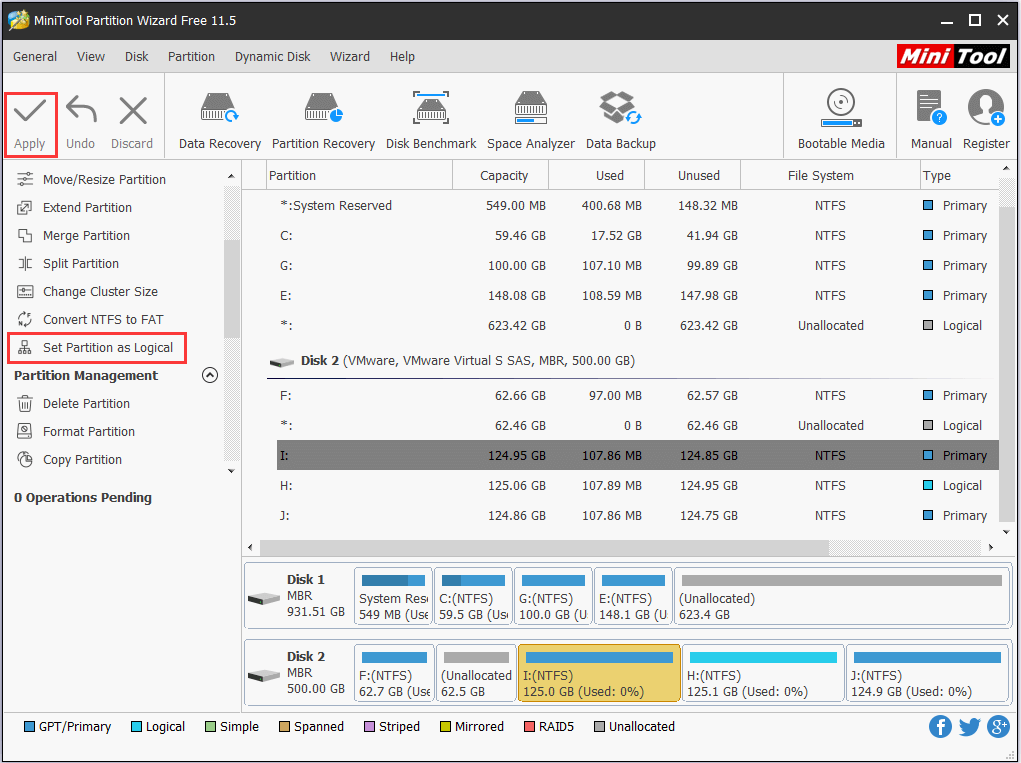Viewport: 1021px width, 763px height.
Task: Click the partition list scroll-down arrow
Action: (1006, 532)
